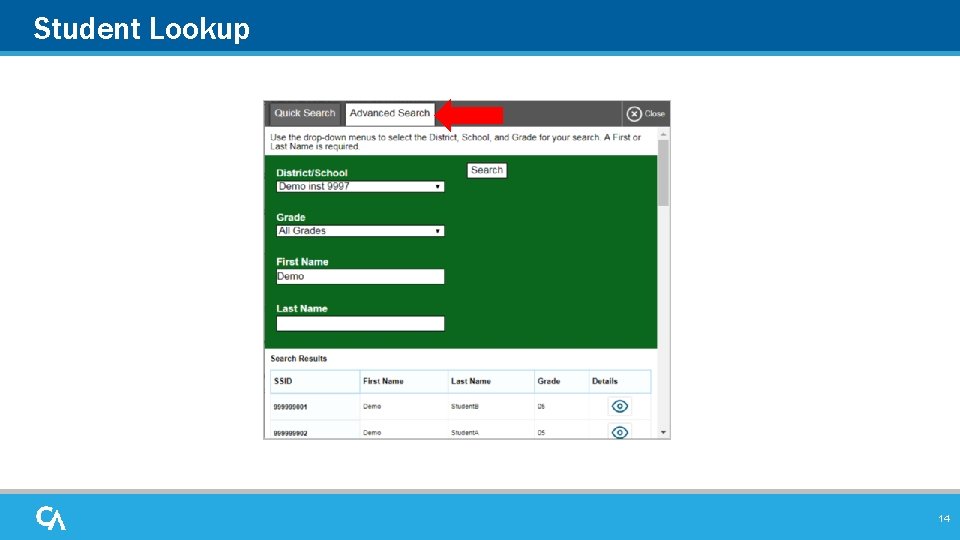Click the Grade column header
The width and height of the screenshot is (960, 540).
561,381
